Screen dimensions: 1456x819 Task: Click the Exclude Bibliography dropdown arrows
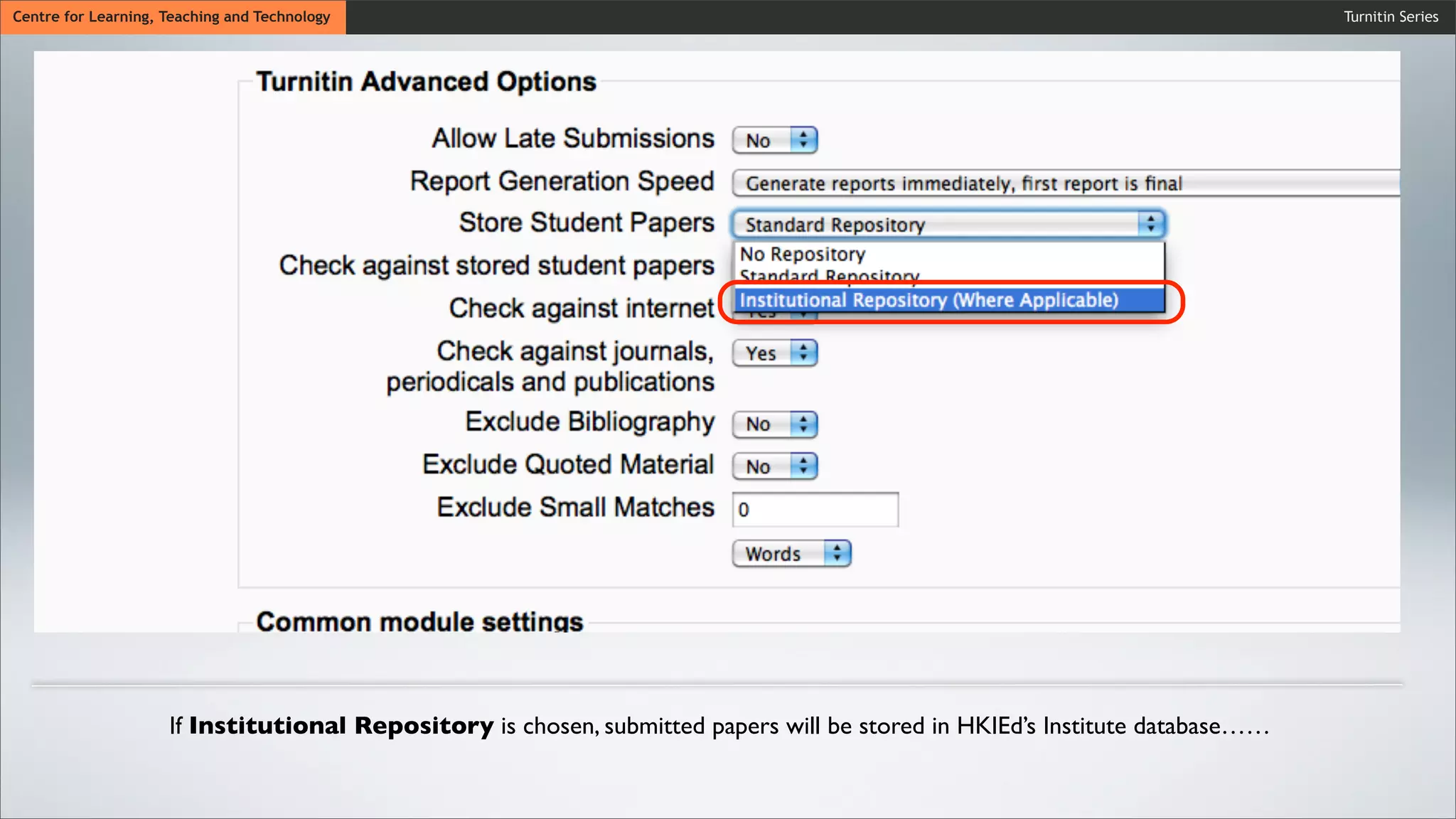coord(803,424)
